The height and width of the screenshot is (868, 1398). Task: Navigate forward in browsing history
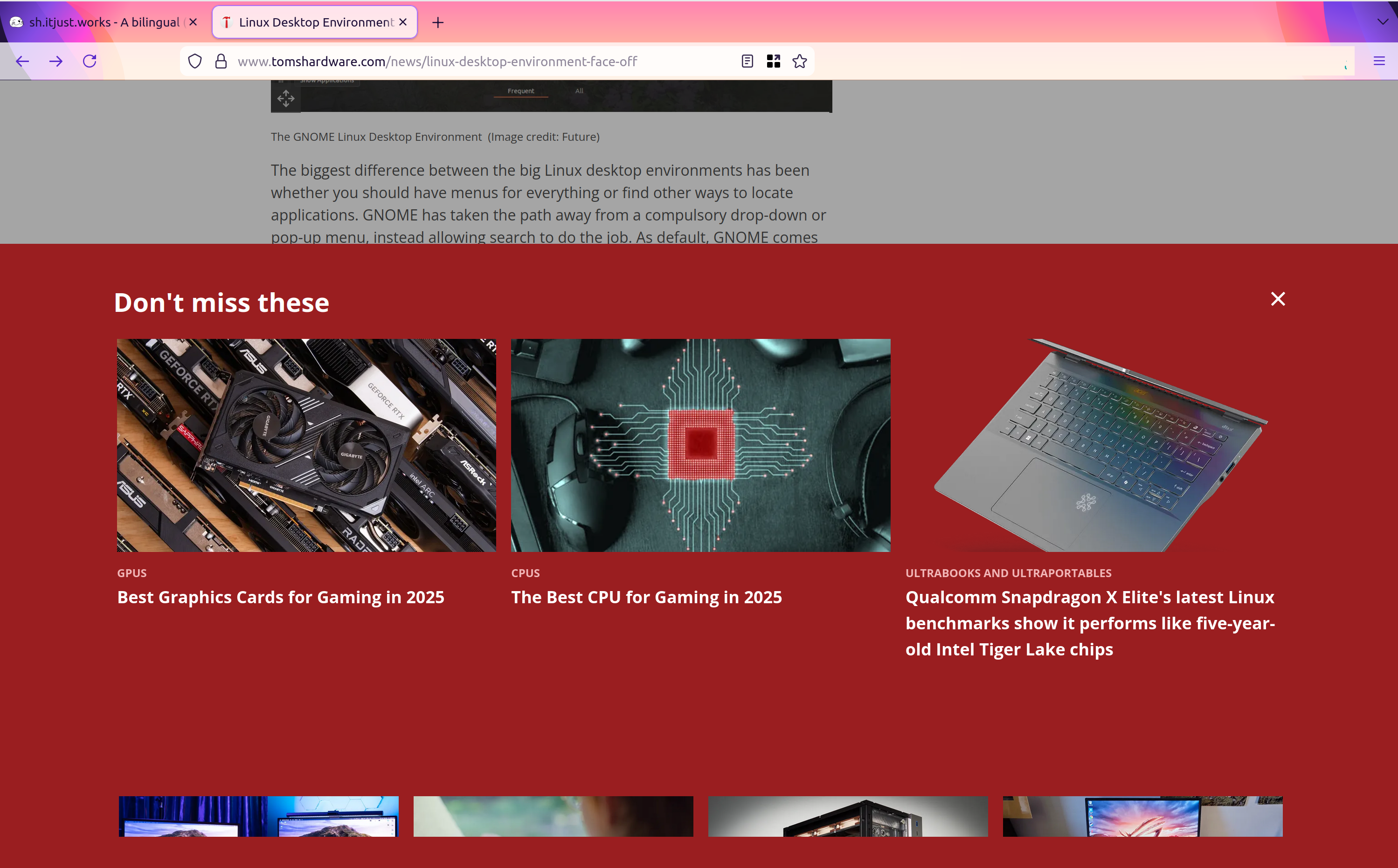point(55,61)
